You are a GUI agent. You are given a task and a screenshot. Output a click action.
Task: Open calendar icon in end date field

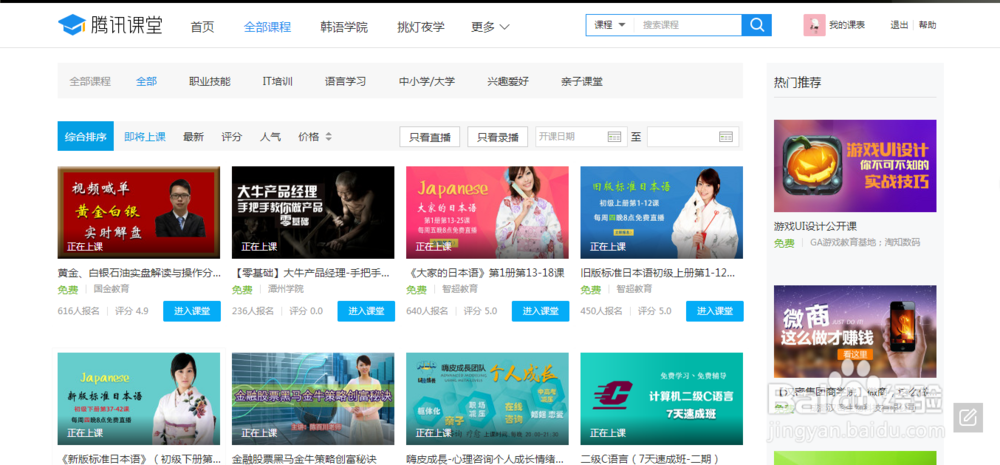(726, 137)
